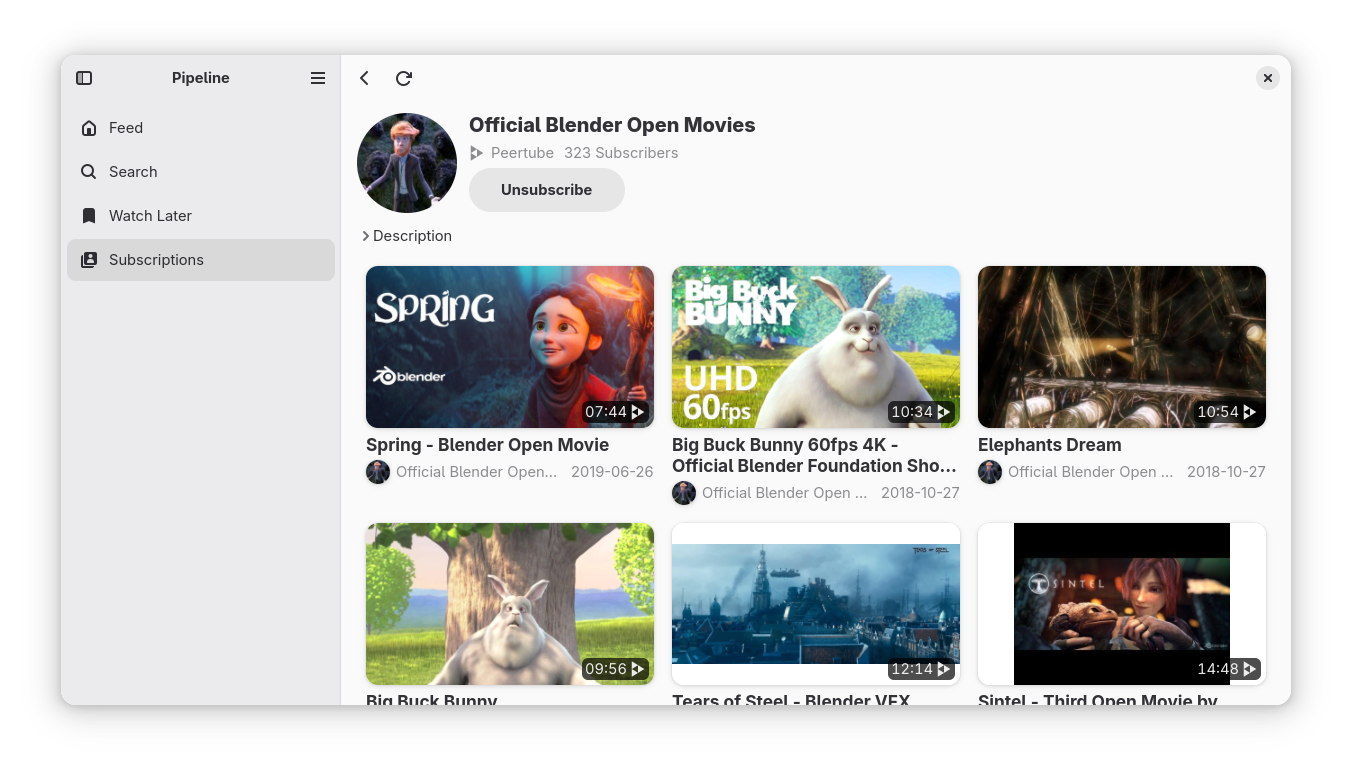Toggle the sidebar panel icon
The image size is (1352, 772).
[x=84, y=78]
